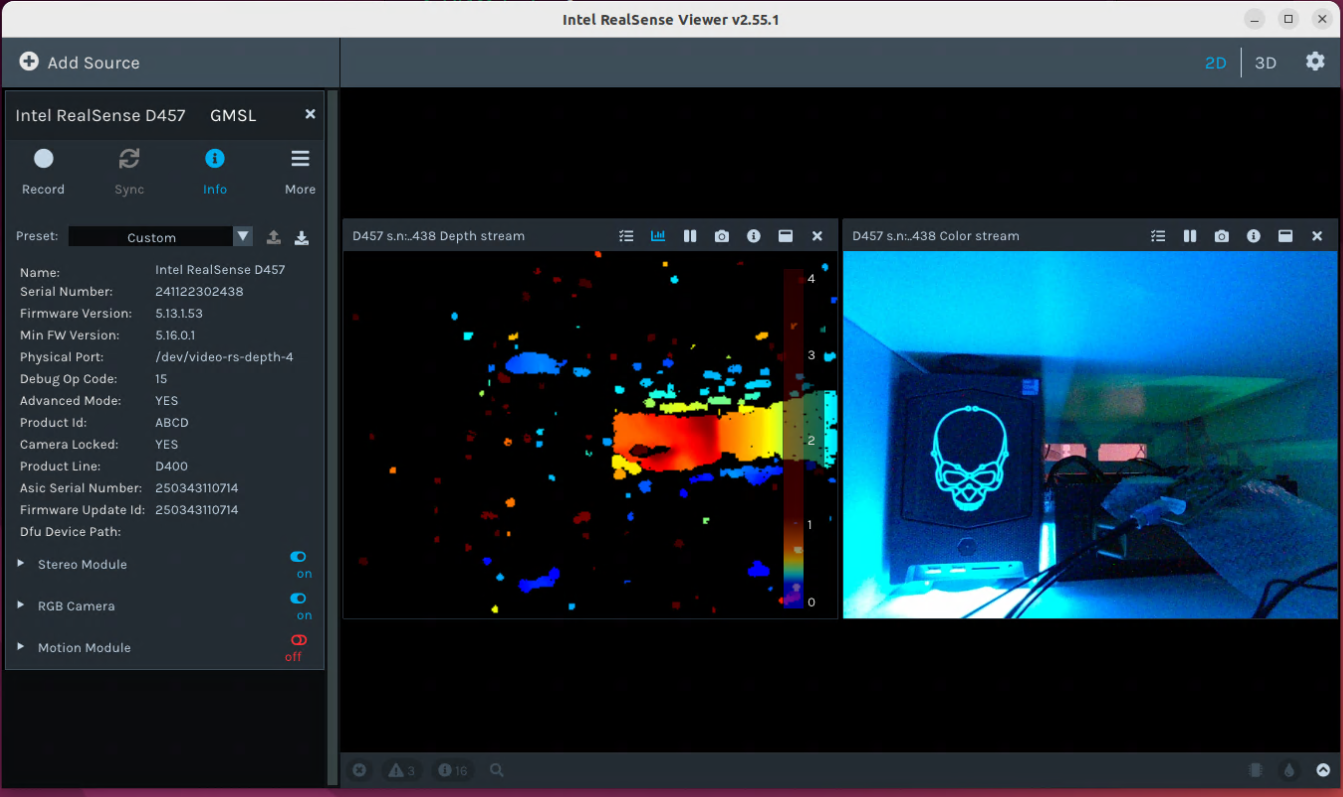The width and height of the screenshot is (1343, 797).
Task: Toggle the Depth stream histogram icon
Action: pos(658,236)
